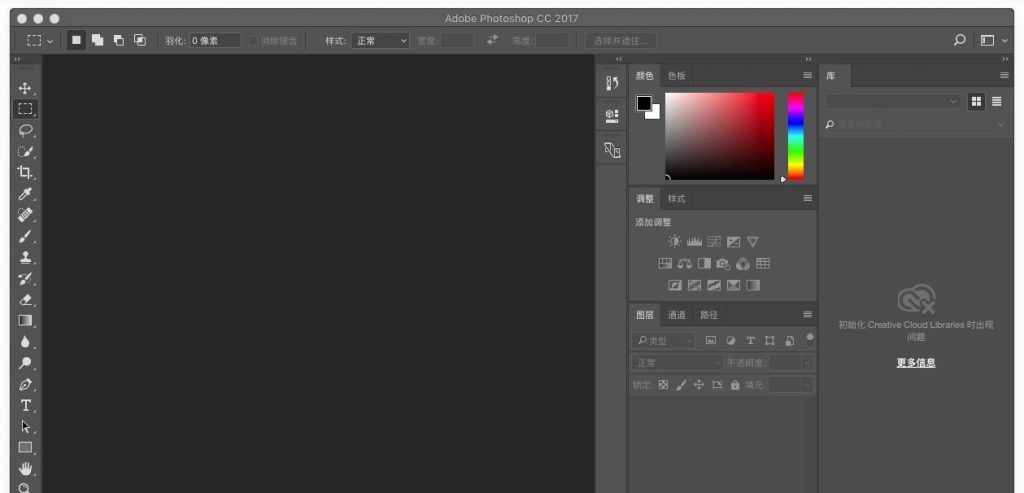Select the Lasso tool
The image size is (1024, 493).
pyautogui.click(x=25, y=131)
